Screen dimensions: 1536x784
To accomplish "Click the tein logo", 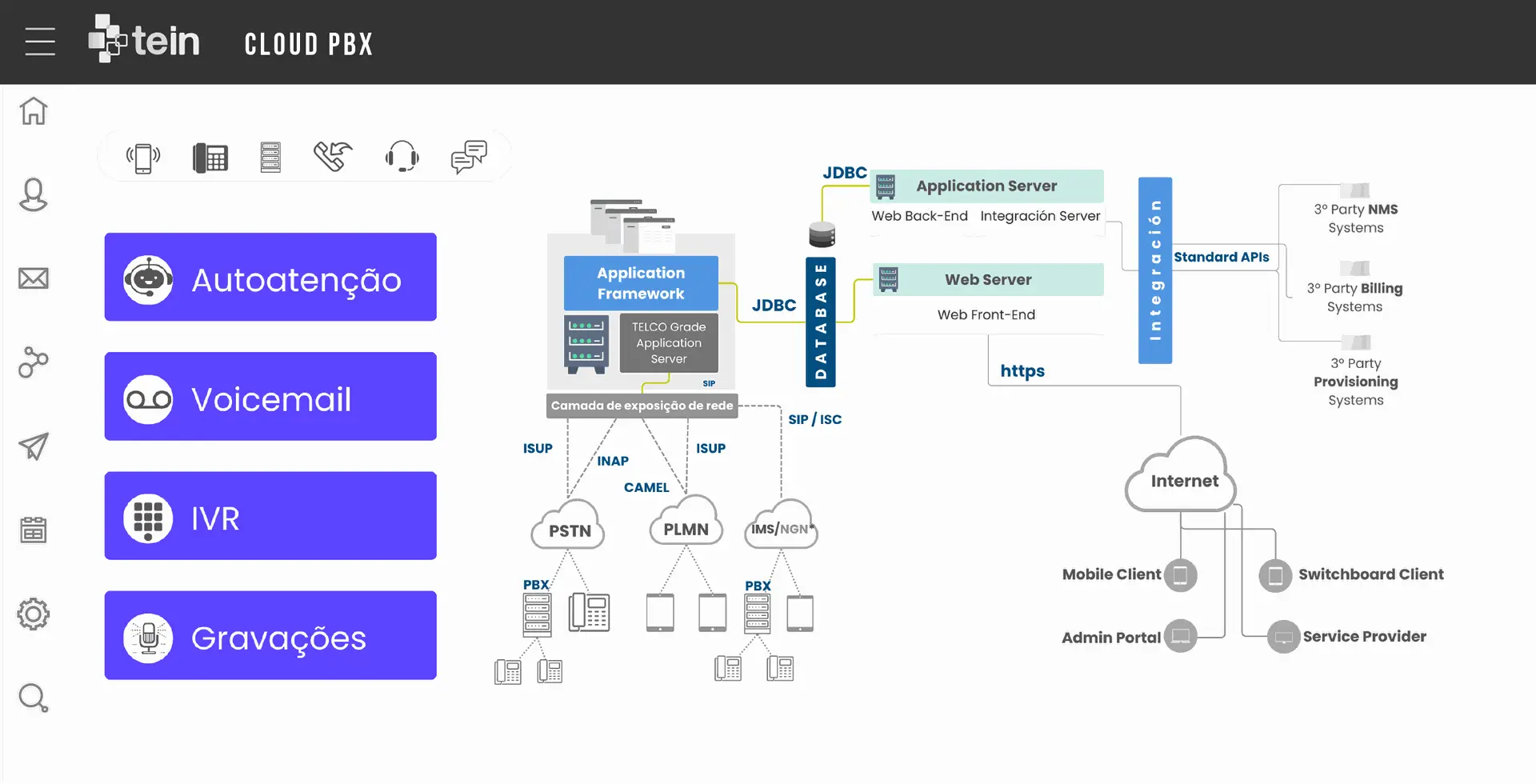I will [x=145, y=40].
